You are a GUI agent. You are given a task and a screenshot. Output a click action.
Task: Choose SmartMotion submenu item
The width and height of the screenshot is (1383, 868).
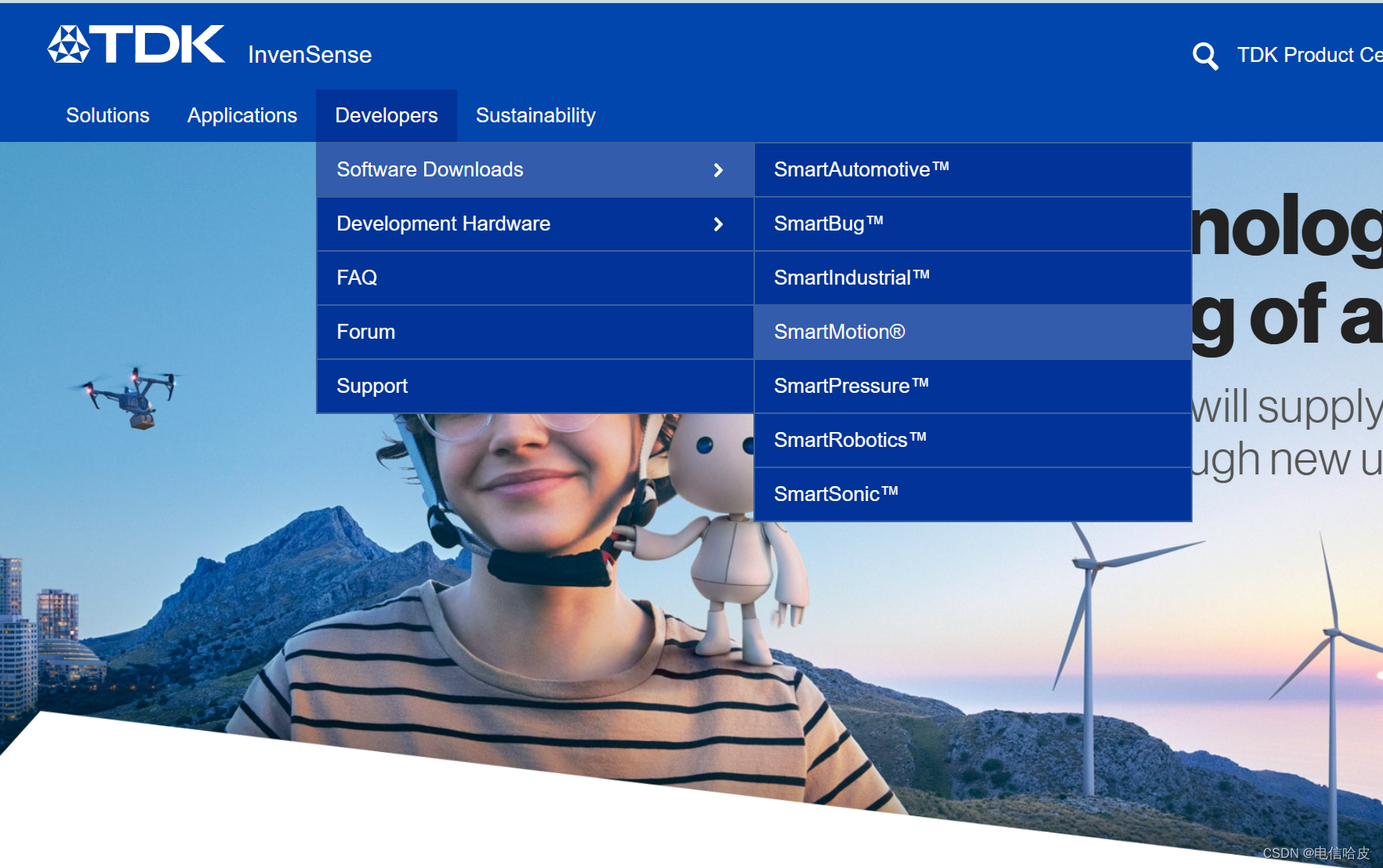tap(972, 332)
